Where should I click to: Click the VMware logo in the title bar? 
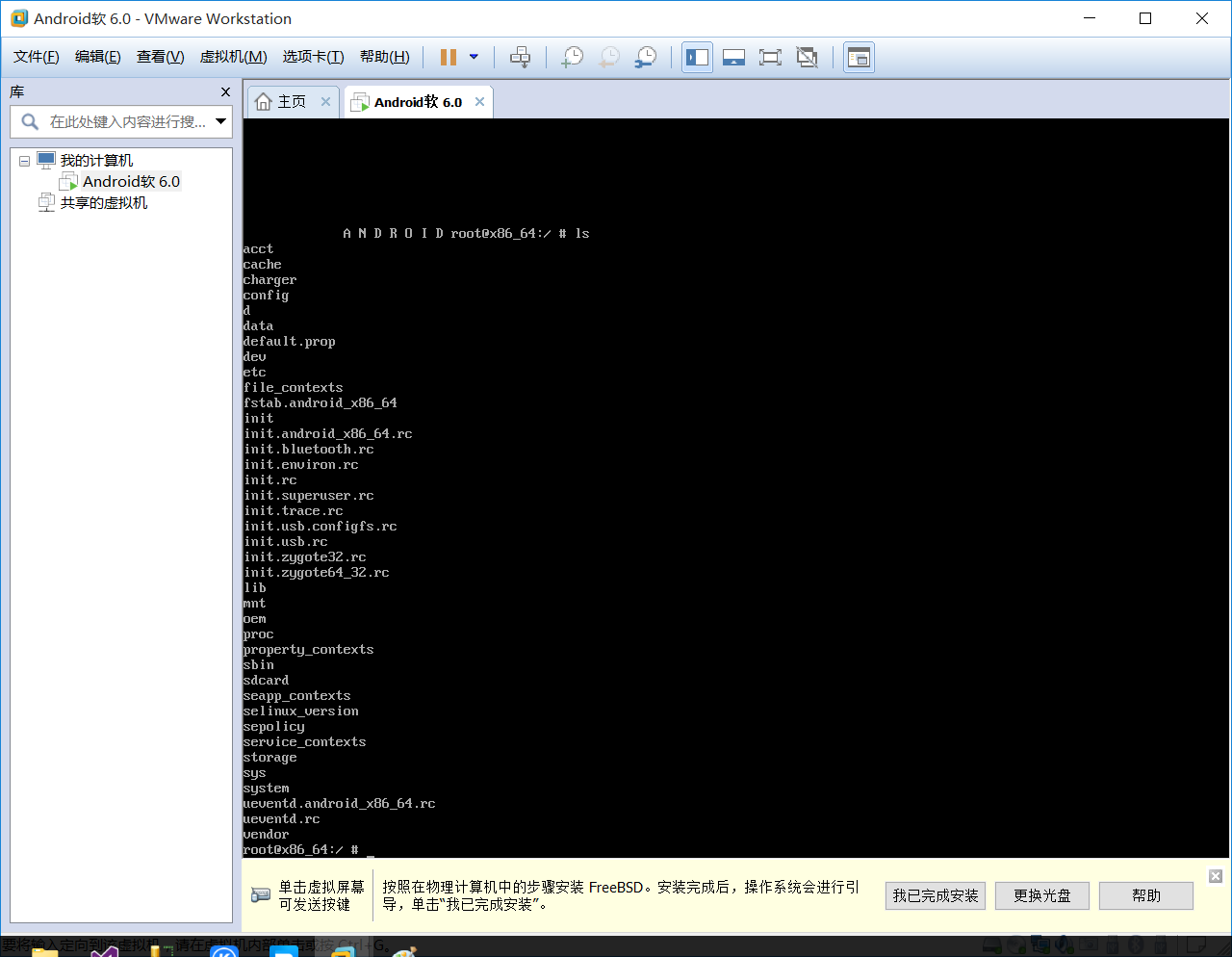coord(19,18)
